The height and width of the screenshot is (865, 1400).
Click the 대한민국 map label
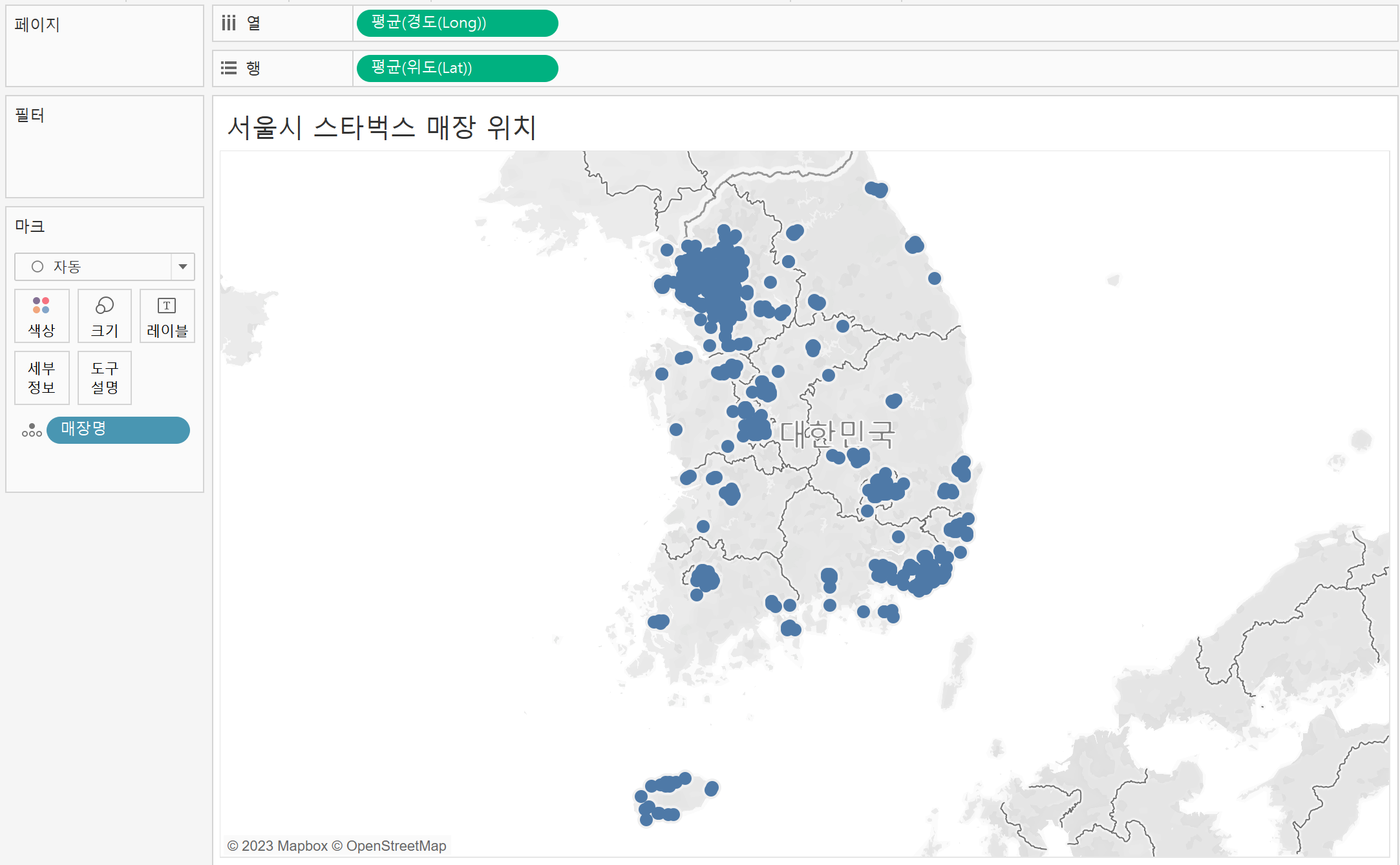click(837, 433)
